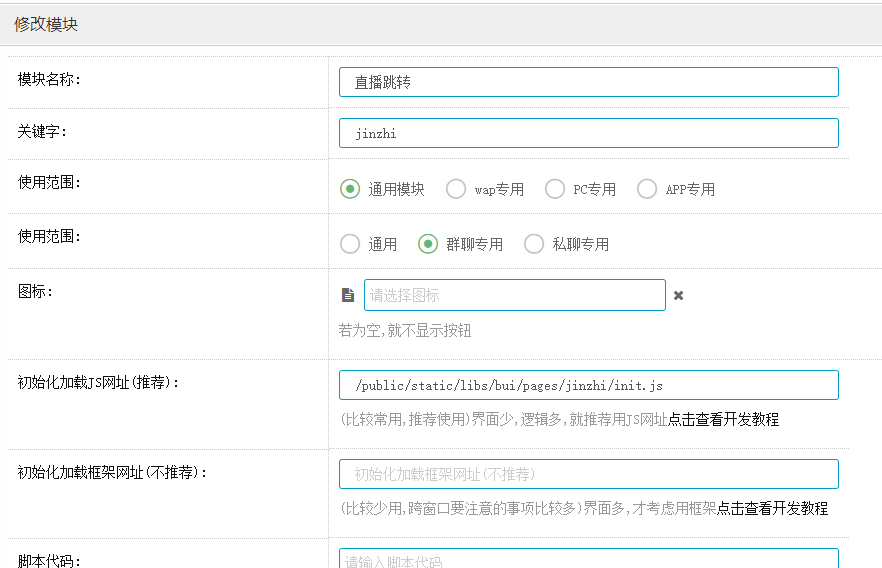The height and width of the screenshot is (568, 882).
Task: Choose the PC专用 radio button
Action: tap(555, 189)
